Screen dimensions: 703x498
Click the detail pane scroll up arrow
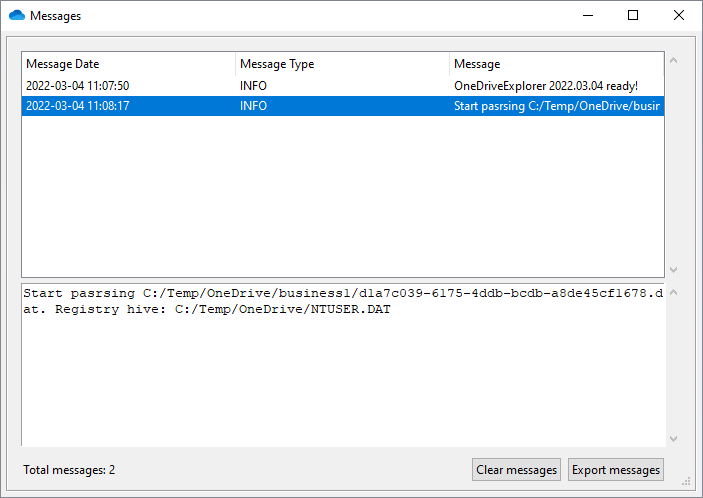pyautogui.click(x=673, y=292)
